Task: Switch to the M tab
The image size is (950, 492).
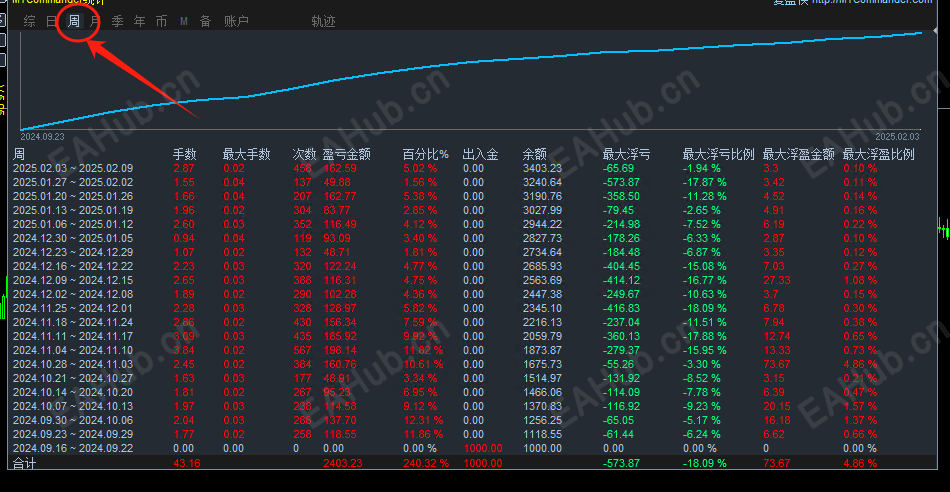Action: 184,22
